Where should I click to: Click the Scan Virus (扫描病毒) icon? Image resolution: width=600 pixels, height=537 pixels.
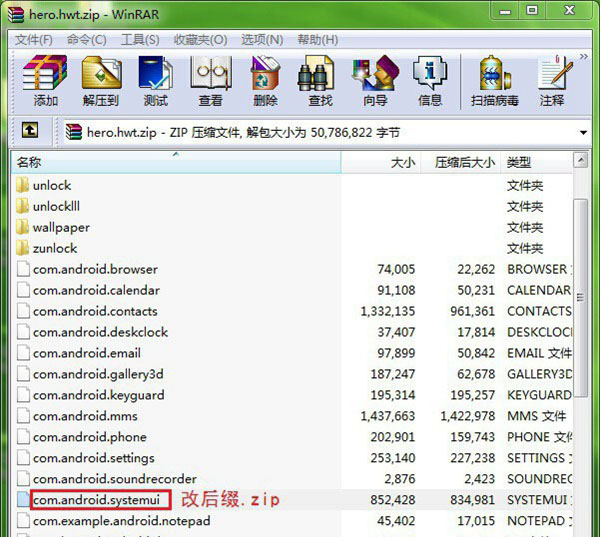coord(496,73)
